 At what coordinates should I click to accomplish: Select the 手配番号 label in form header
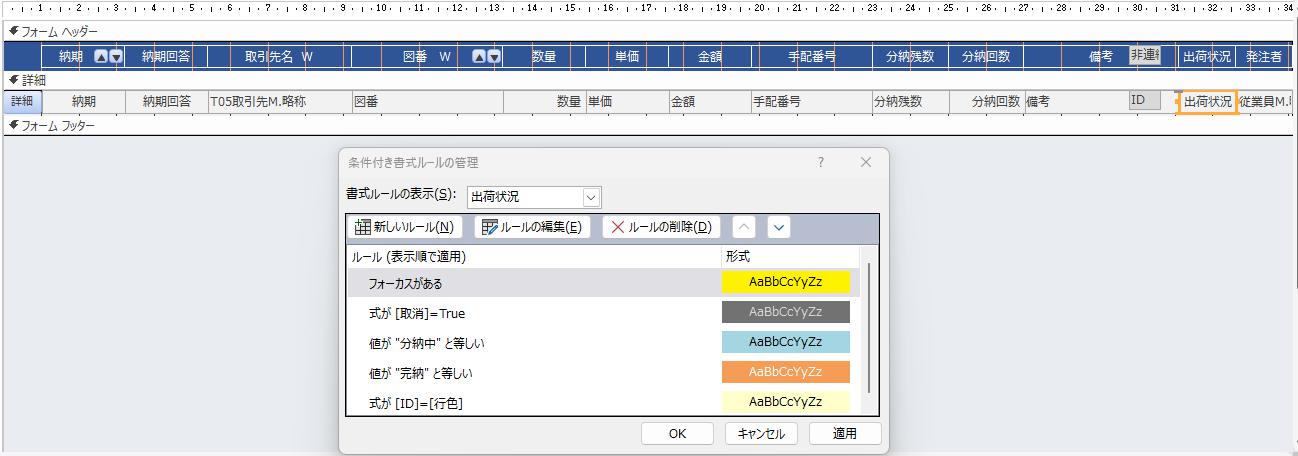pos(810,57)
